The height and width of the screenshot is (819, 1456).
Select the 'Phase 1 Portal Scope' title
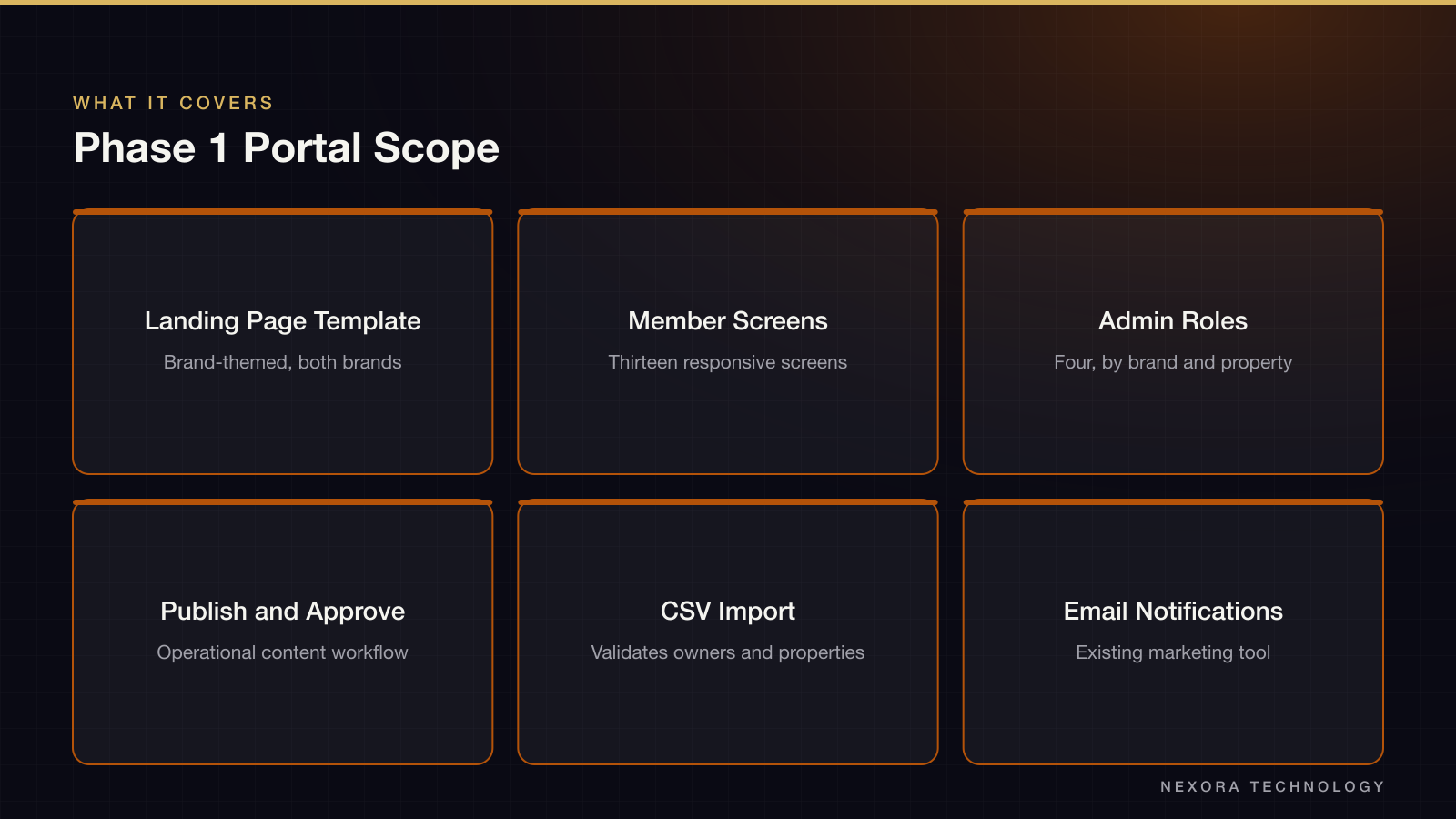tap(286, 148)
